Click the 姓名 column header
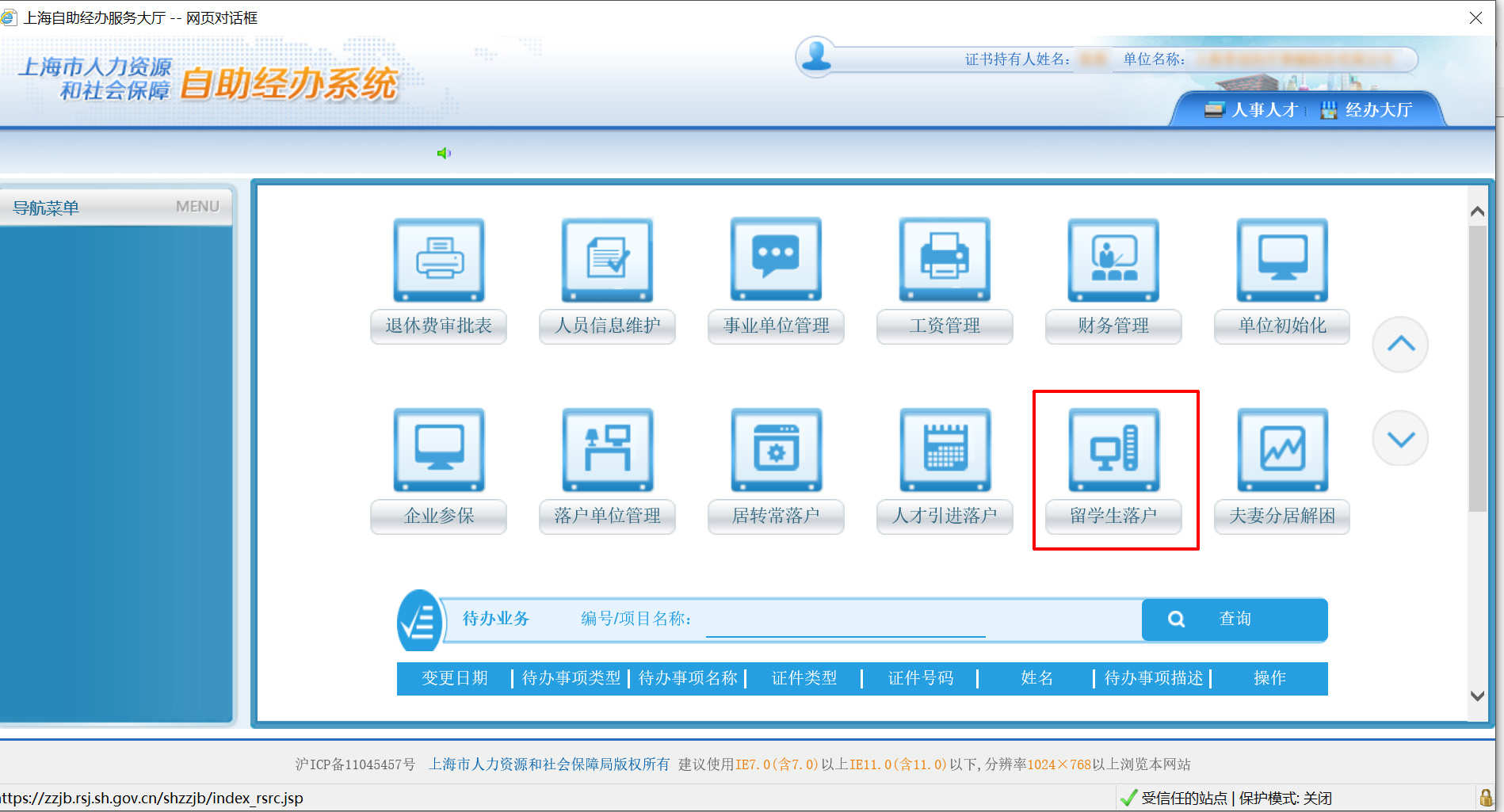The width and height of the screenshot is (1504, 812). (x=1037, y=678)
